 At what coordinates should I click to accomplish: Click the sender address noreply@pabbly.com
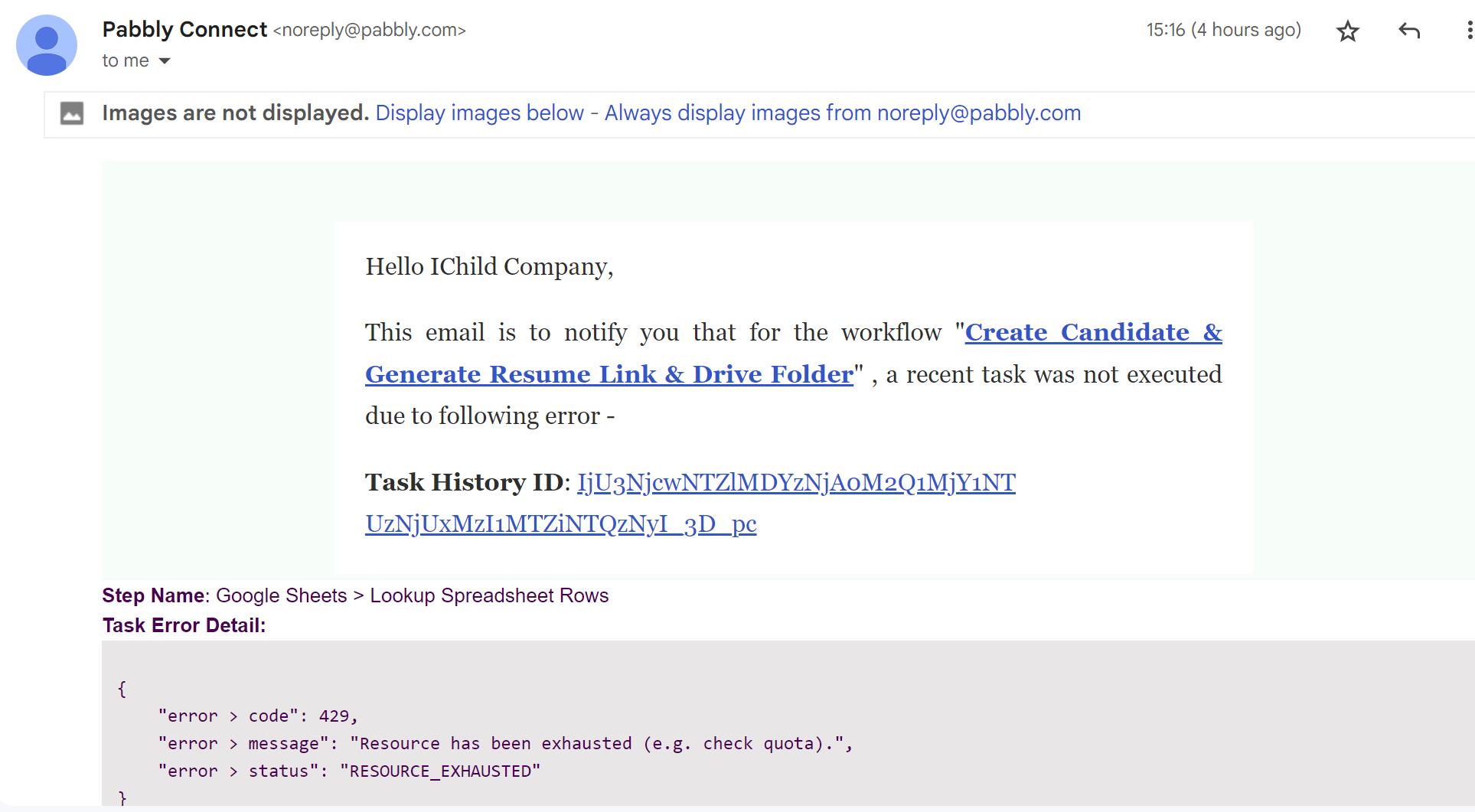pos(370,30)
